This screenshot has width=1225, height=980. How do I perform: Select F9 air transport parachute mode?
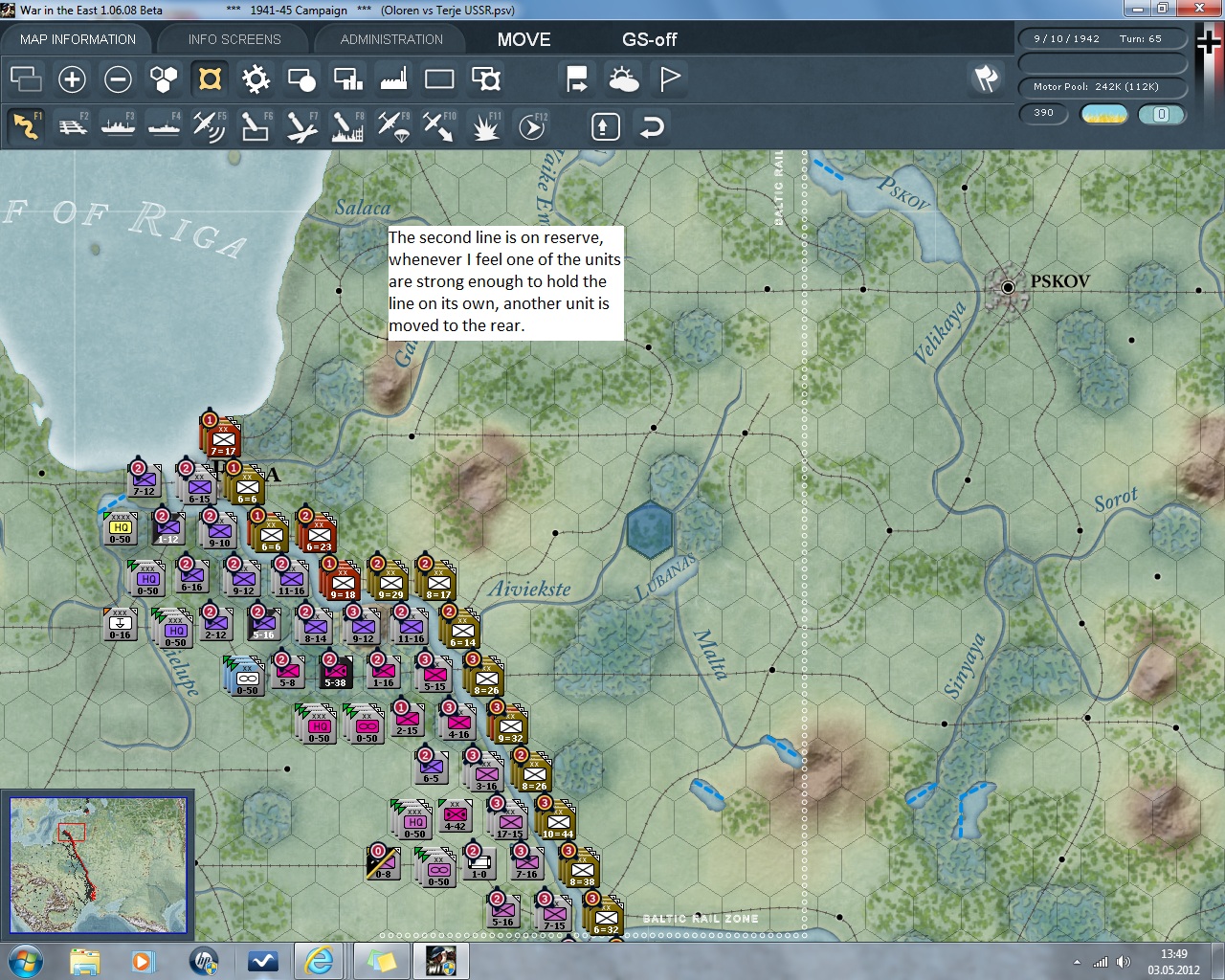tap(393, 126)
